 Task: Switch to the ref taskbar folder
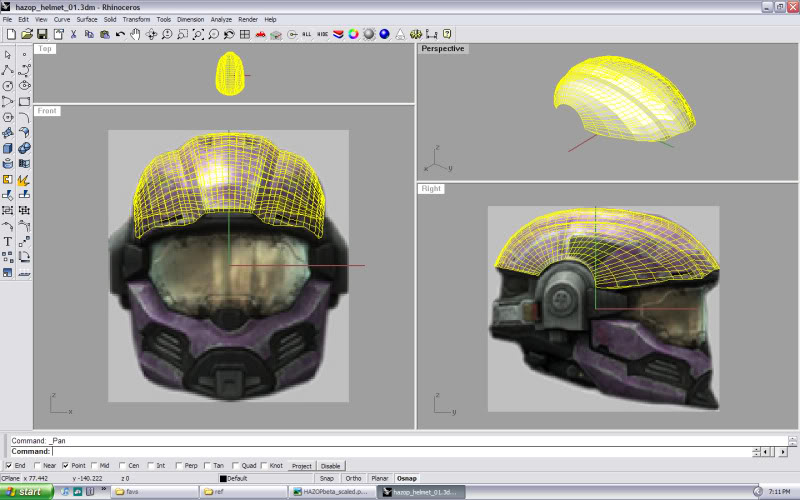tap(244, 492)
